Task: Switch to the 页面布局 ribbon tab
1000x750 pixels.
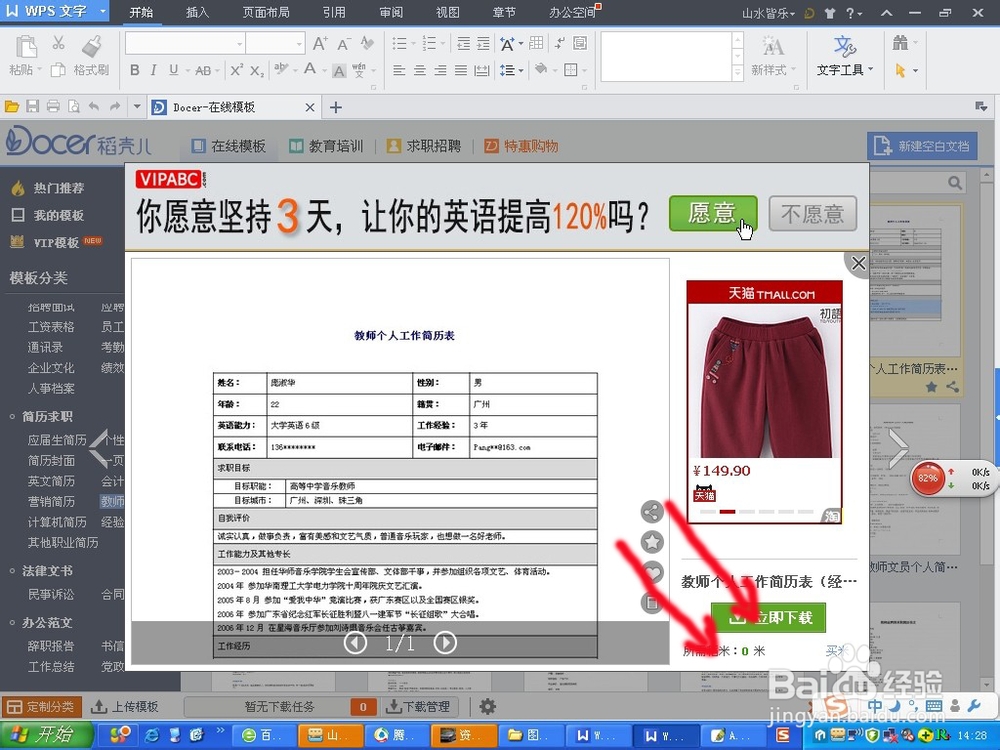Action: [265, 12]
